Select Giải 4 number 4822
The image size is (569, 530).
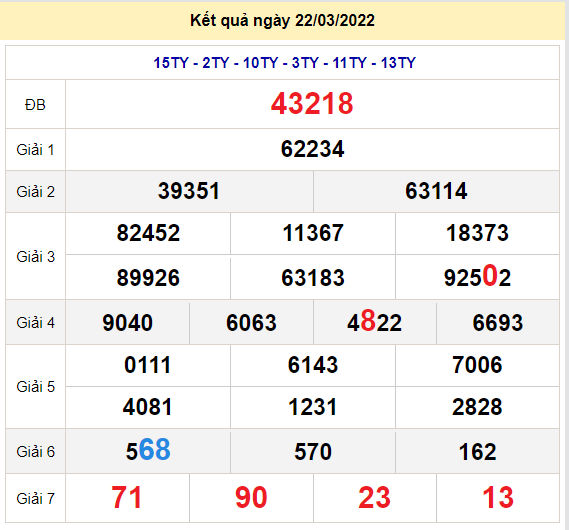(x=374, y=321)
